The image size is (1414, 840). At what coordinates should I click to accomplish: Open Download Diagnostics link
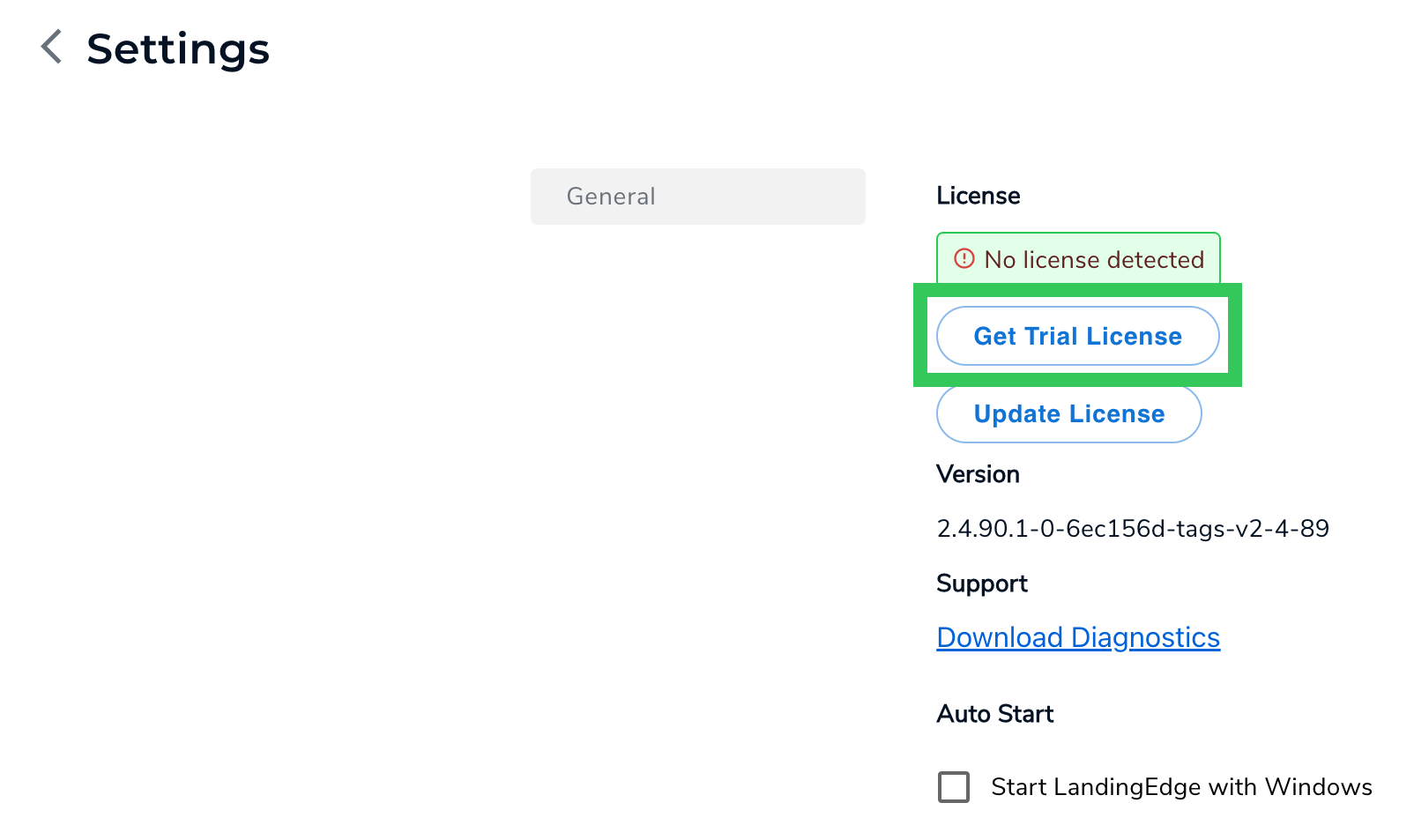click(x=1077, y=636)
